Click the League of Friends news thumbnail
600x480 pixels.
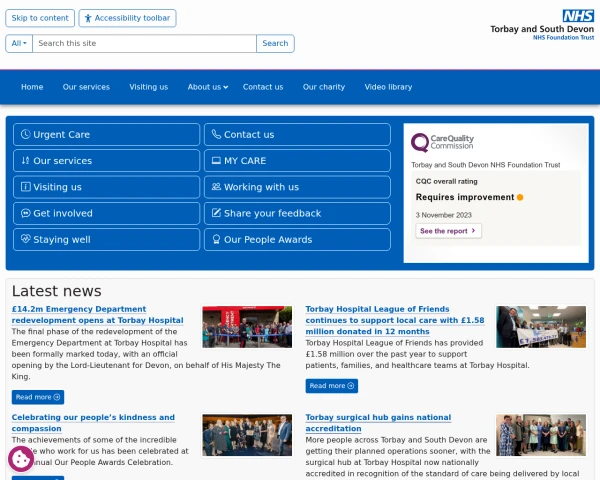[541, 327]
